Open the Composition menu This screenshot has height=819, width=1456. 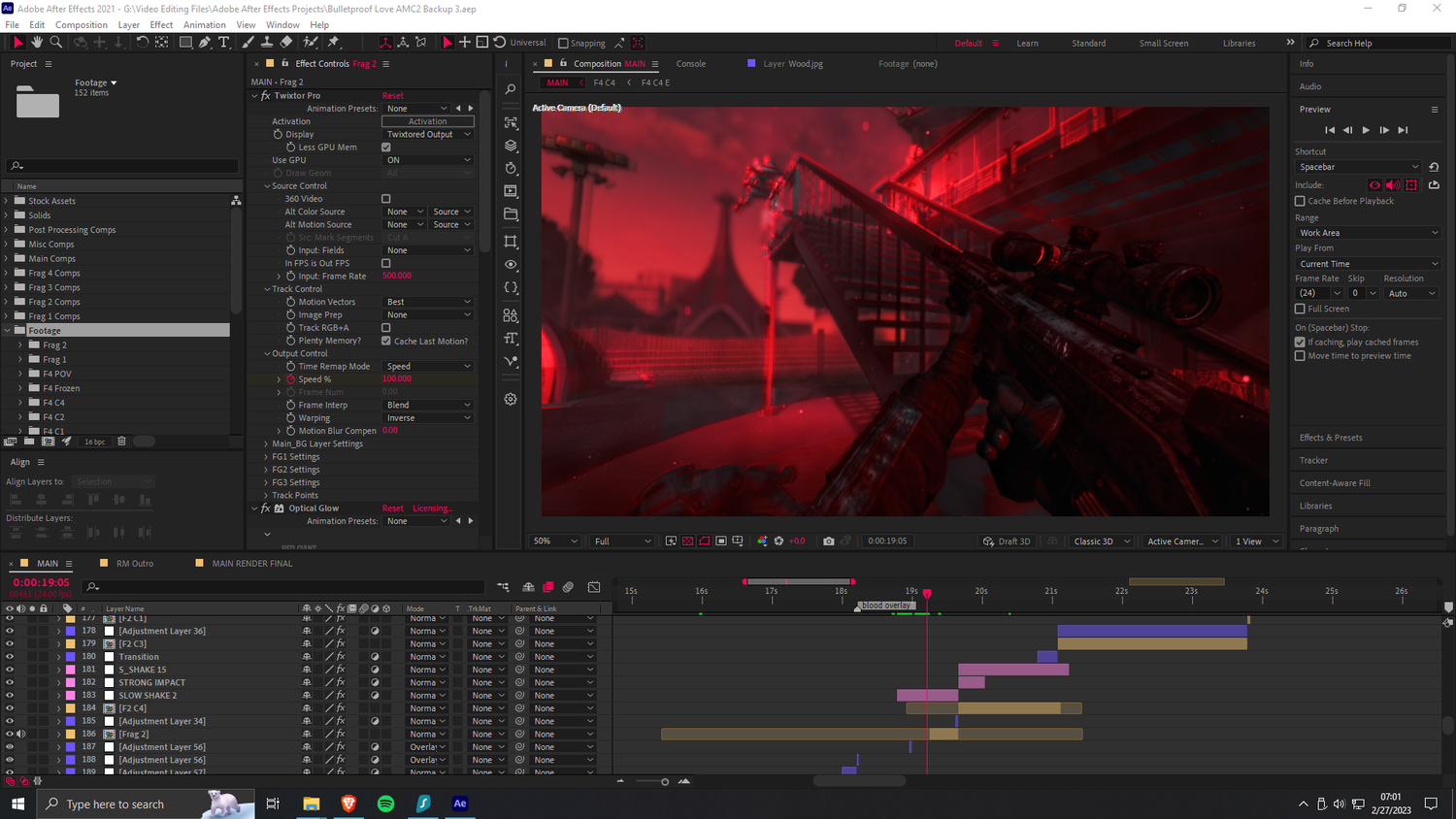point(82,24)
